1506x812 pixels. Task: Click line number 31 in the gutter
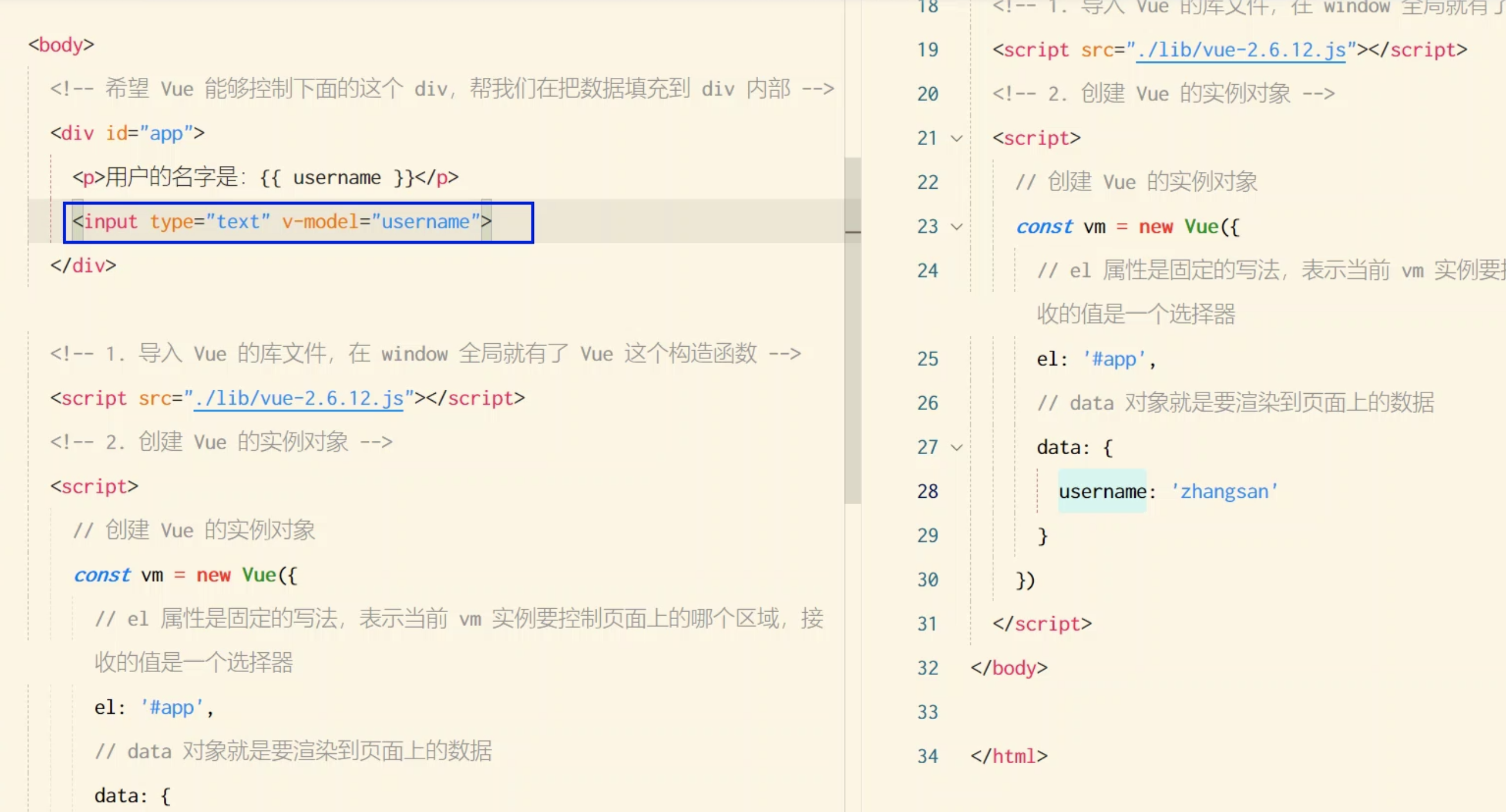(927, 624)
